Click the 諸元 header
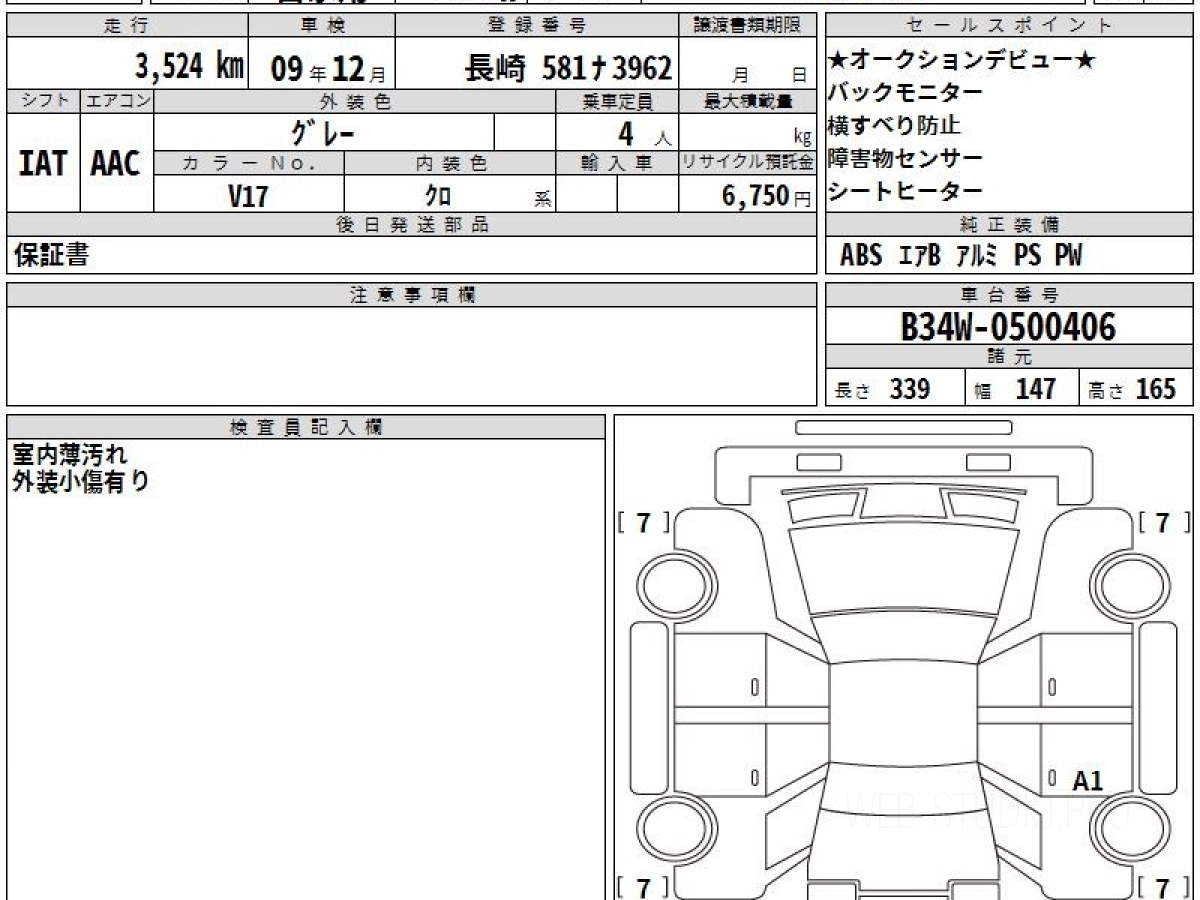Viewport: 1200px width, 900px height. point(1009,357)
